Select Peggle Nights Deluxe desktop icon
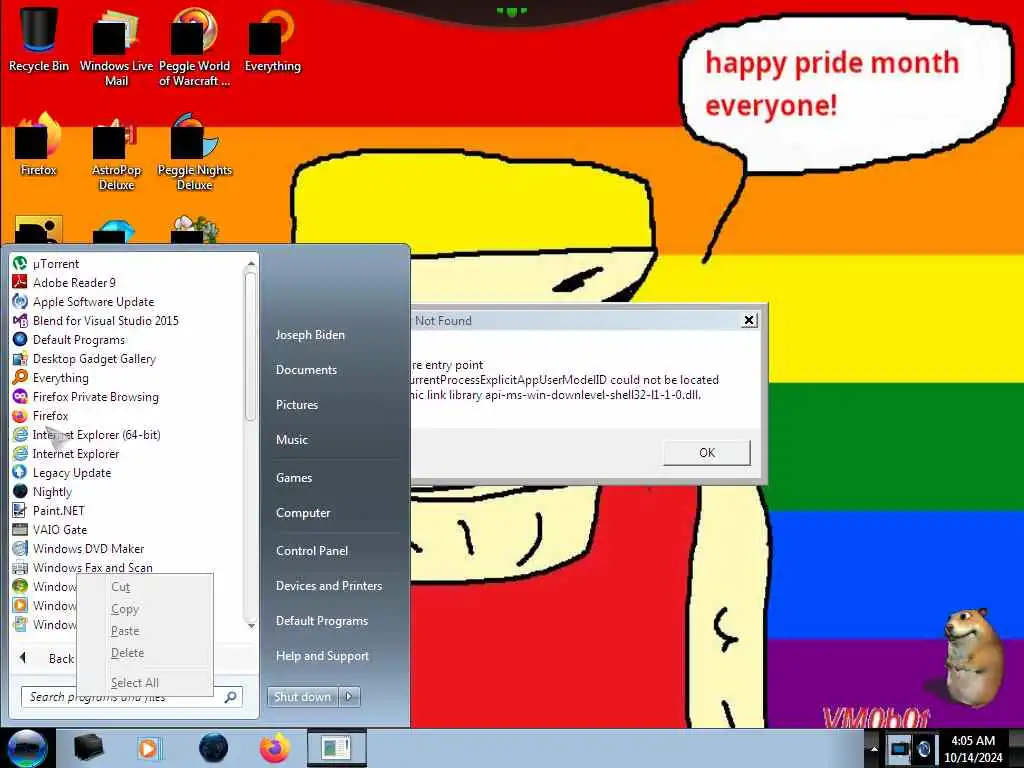Screen dimensions: 1024x768 (x=195, y=152)
